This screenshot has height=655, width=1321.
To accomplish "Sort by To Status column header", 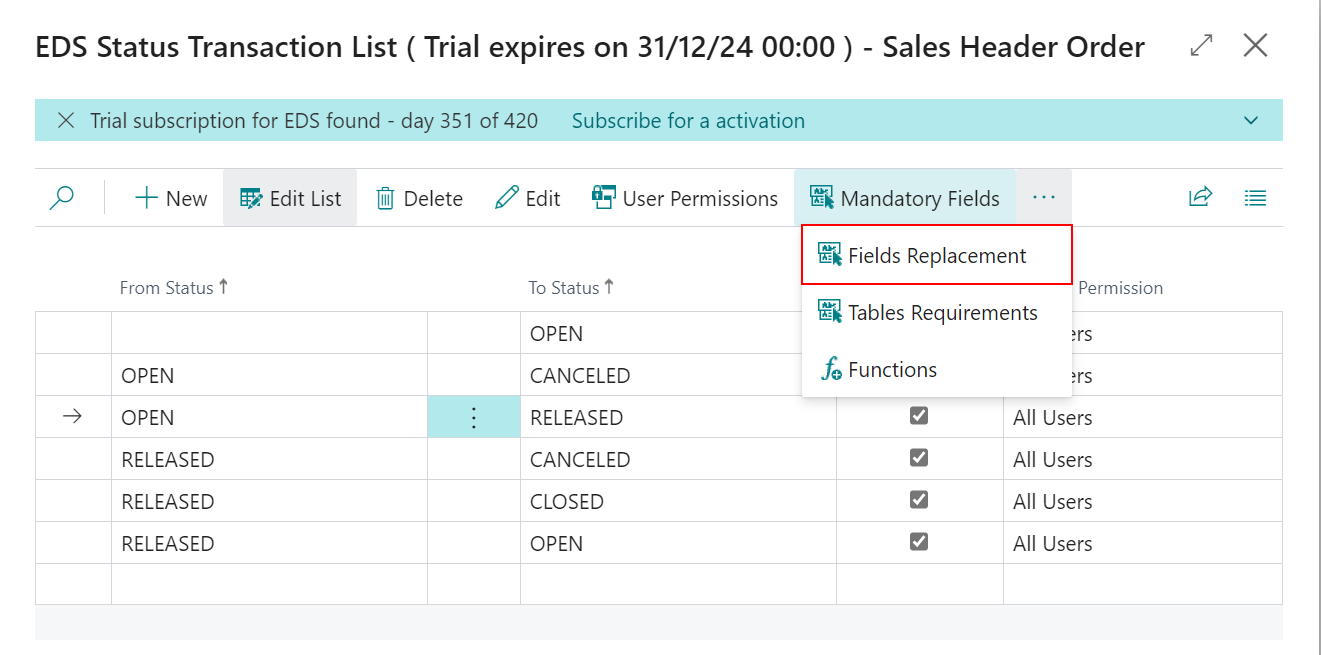I will click(571, 287).
